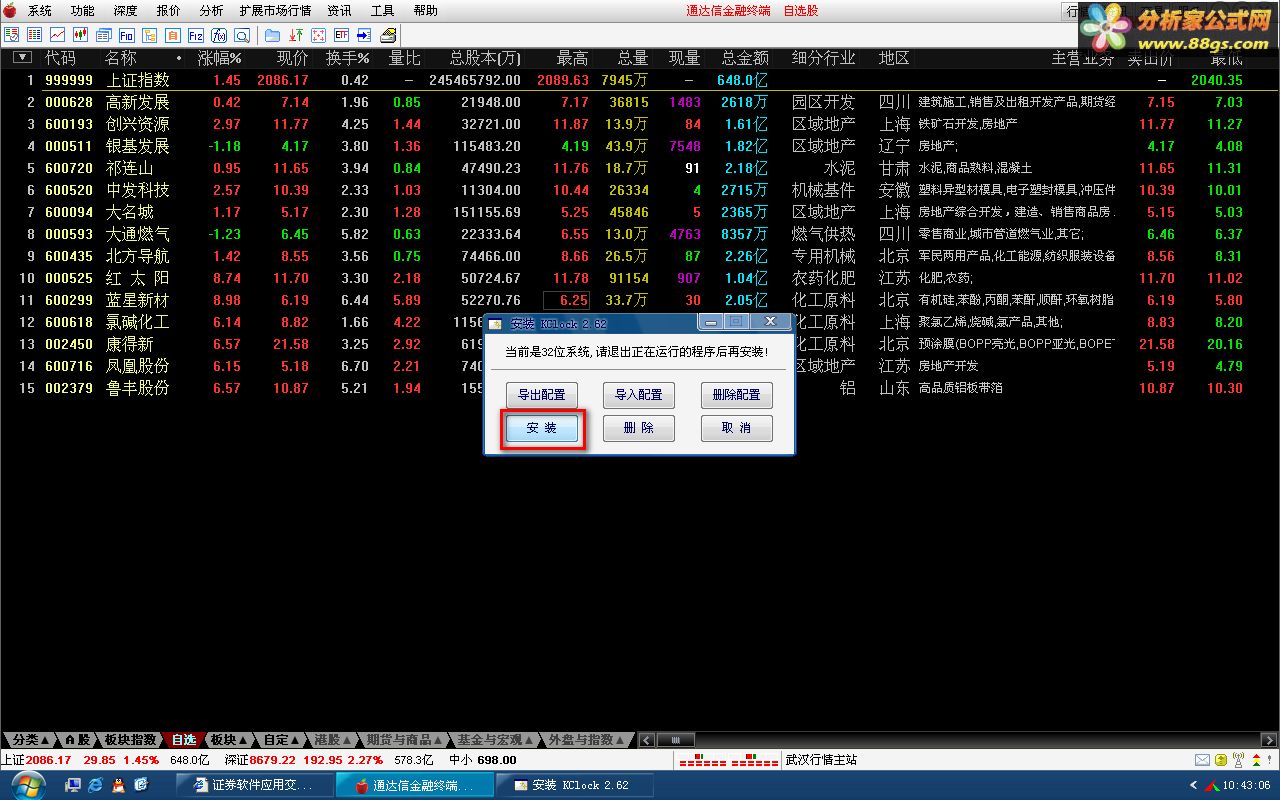Open the 报价 menu

[168, 11]
